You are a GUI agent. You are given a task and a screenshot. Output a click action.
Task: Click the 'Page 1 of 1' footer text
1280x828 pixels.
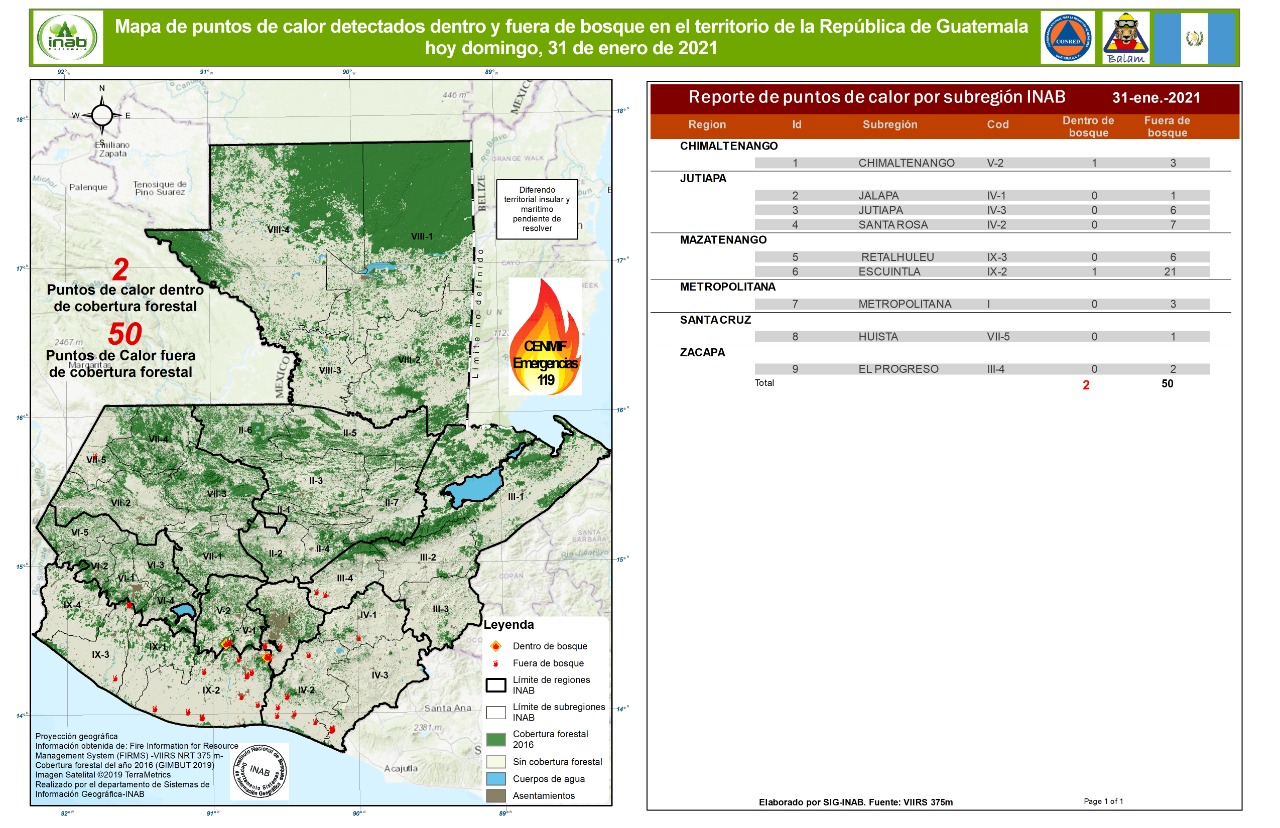pos(1104,801)
